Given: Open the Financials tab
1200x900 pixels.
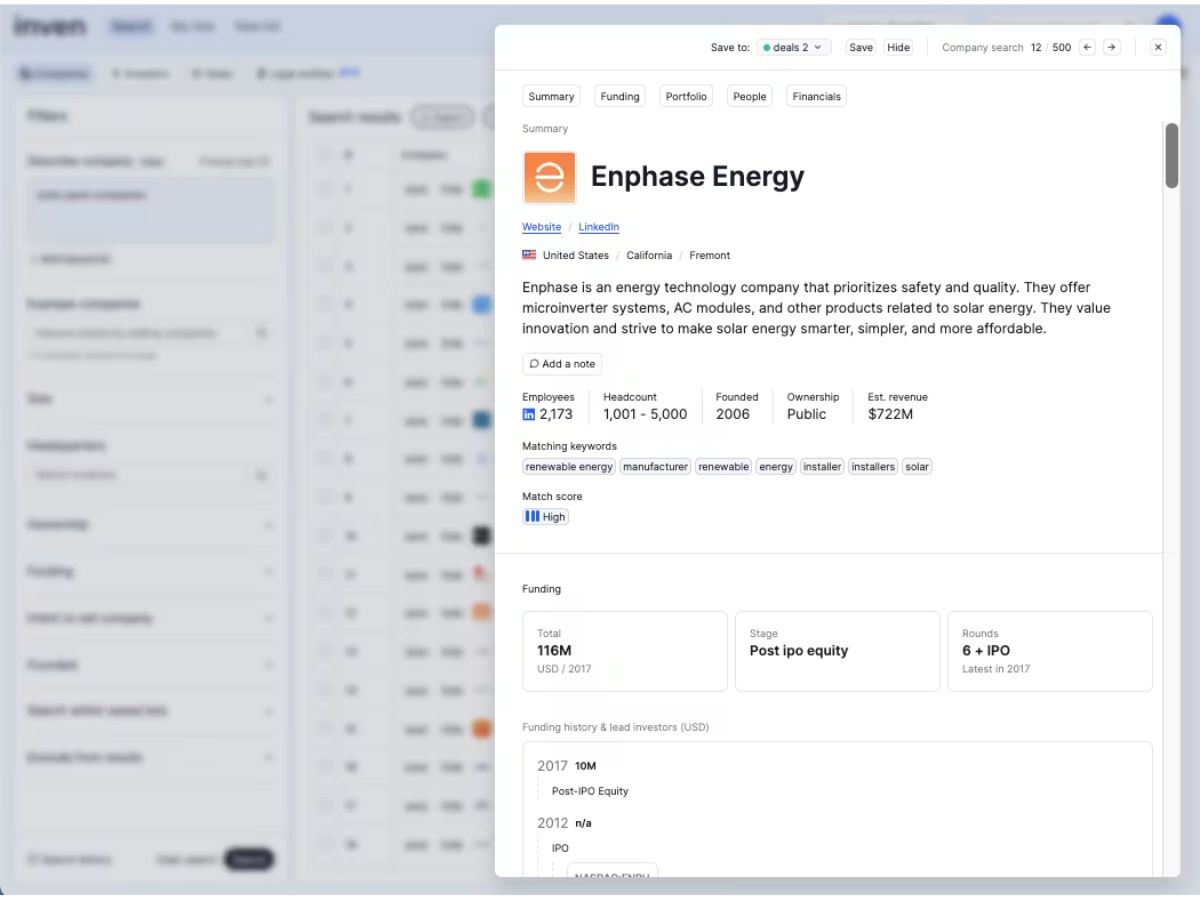Looking at the screenshot, I should point(816,96).
